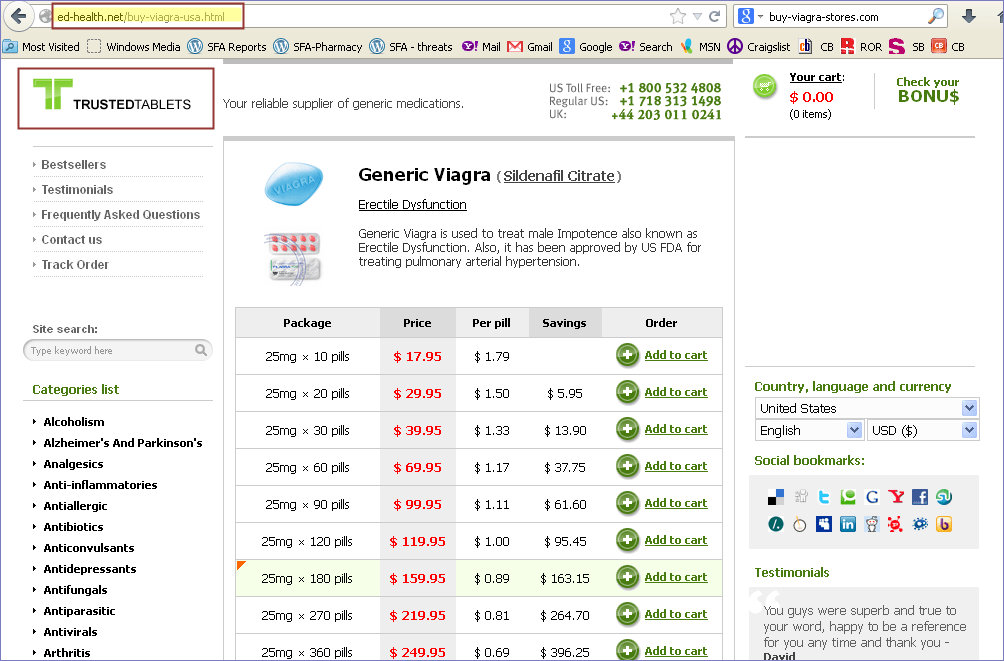
Task: Open the Bestsellers menu item
Action: [x=73, y=165]
